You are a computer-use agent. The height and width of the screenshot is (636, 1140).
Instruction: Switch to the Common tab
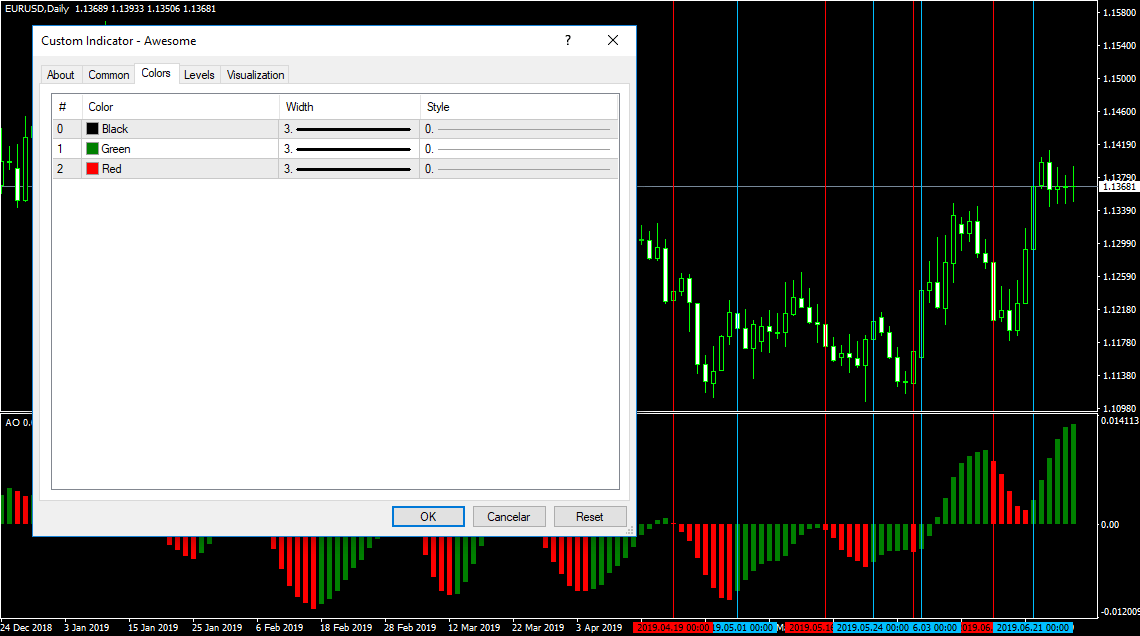(x=108, y=75)
